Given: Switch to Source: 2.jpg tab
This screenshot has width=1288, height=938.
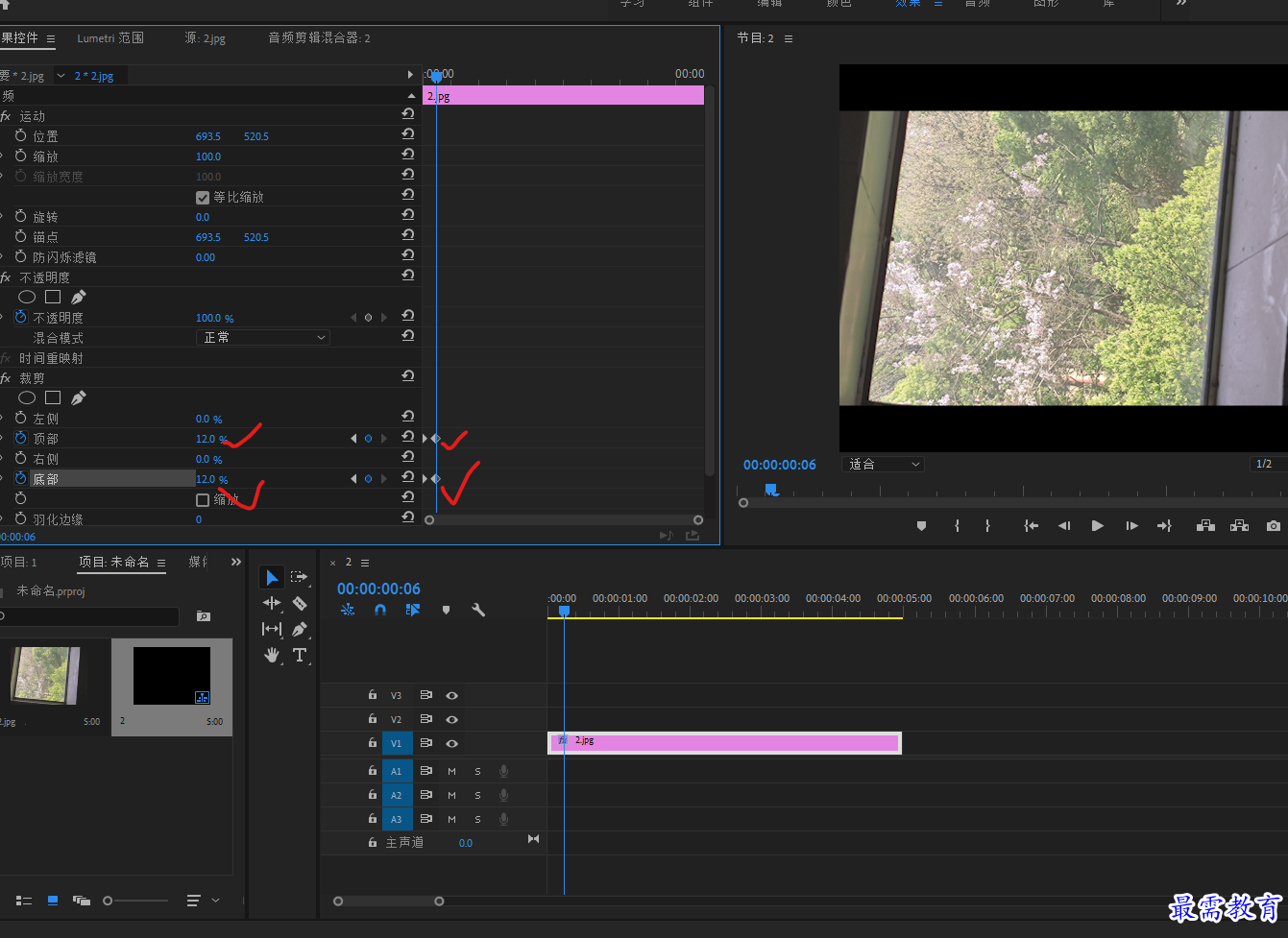Looking at the screenshot, I should point(205,37).
